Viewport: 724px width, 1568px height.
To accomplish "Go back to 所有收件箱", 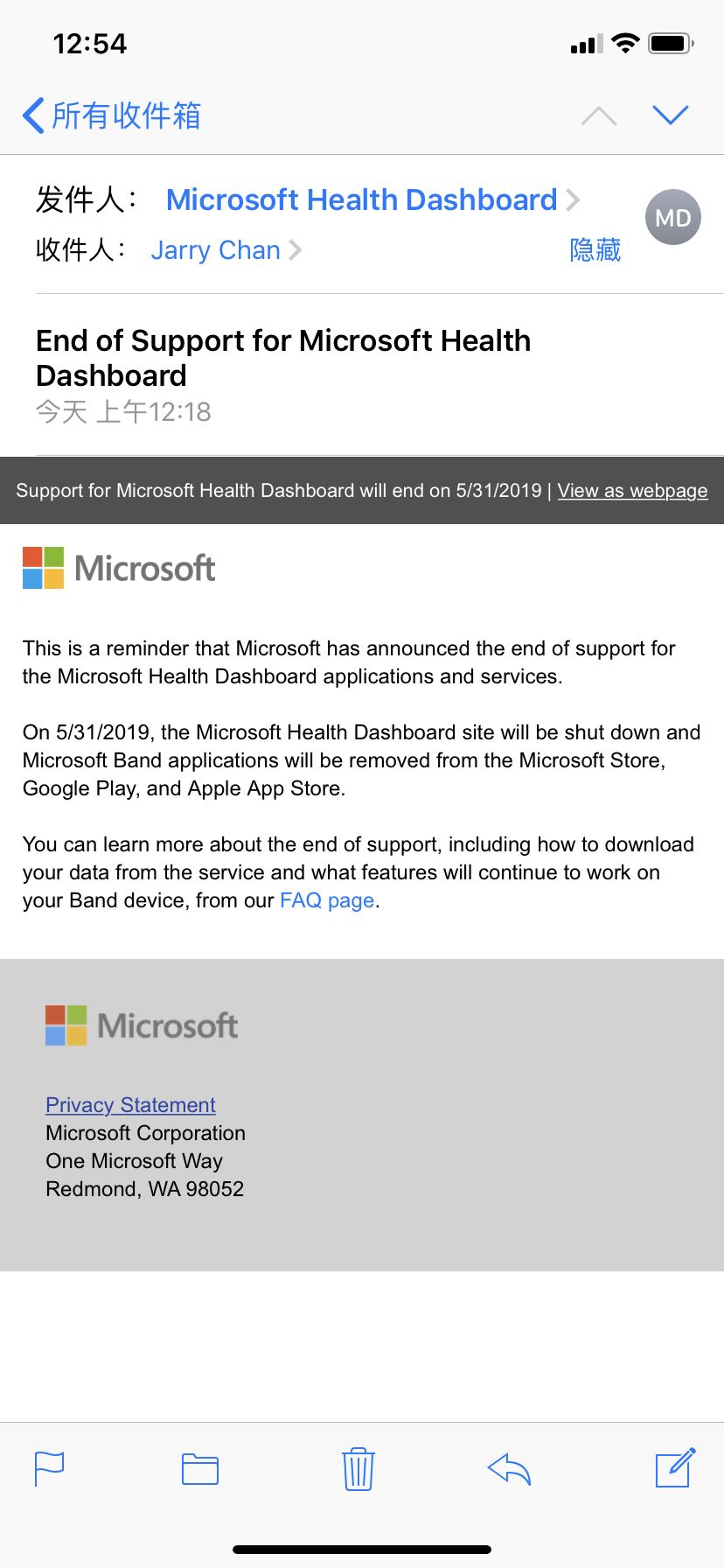I will [x=112, y=115].
